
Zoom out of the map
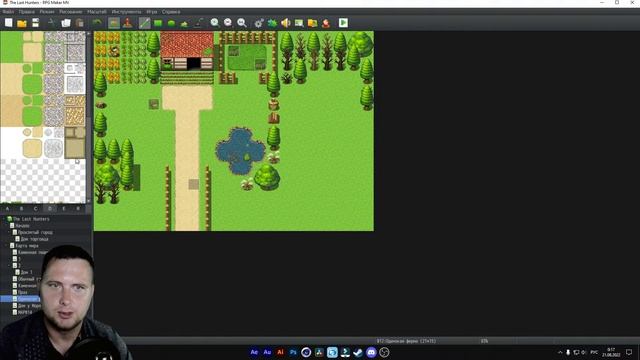(228, 23)
